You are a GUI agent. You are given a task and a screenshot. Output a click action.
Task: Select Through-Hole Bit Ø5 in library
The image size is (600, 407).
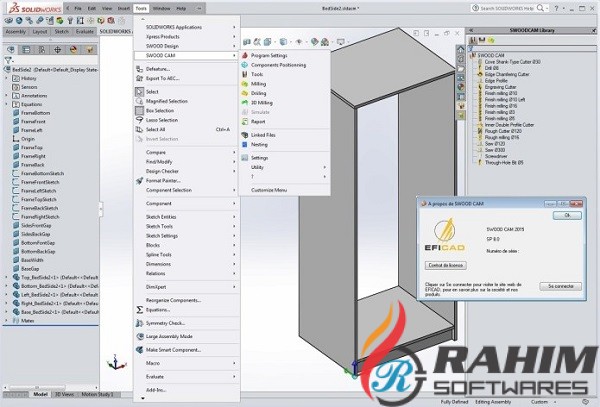[504, 163]
